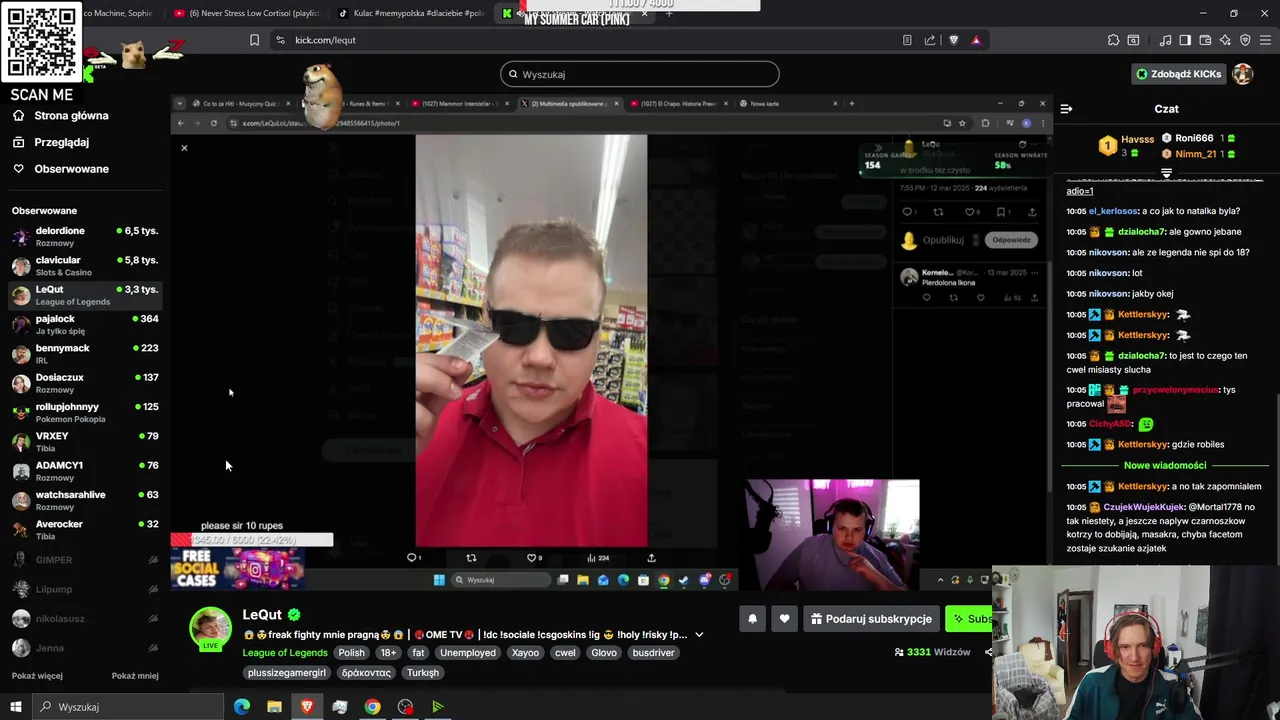
Task: Open ADAMCY1 channel in sidebar
Action: click(x=85, y=470)
